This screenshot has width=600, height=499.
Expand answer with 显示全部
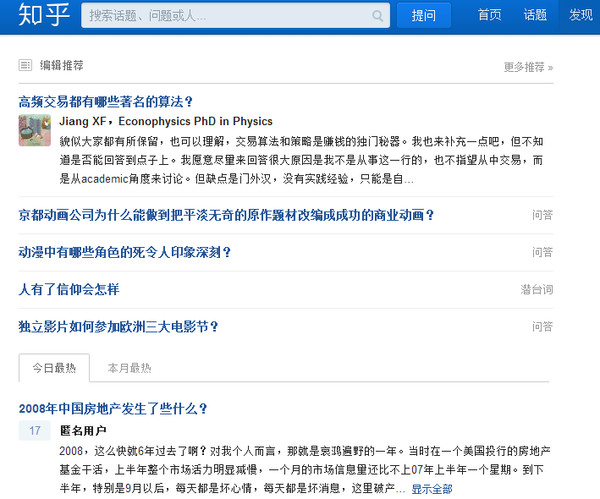tap(431, 489)
